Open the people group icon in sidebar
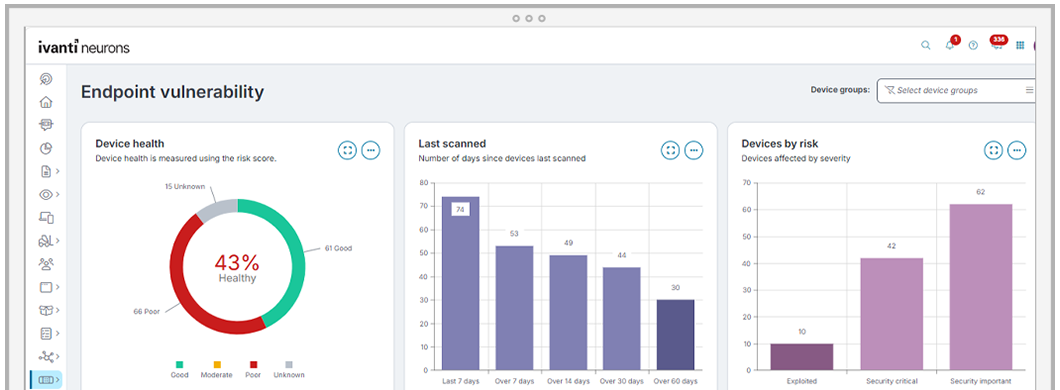This screenshot has height=390, width=1060. click(x=46, y=264)
